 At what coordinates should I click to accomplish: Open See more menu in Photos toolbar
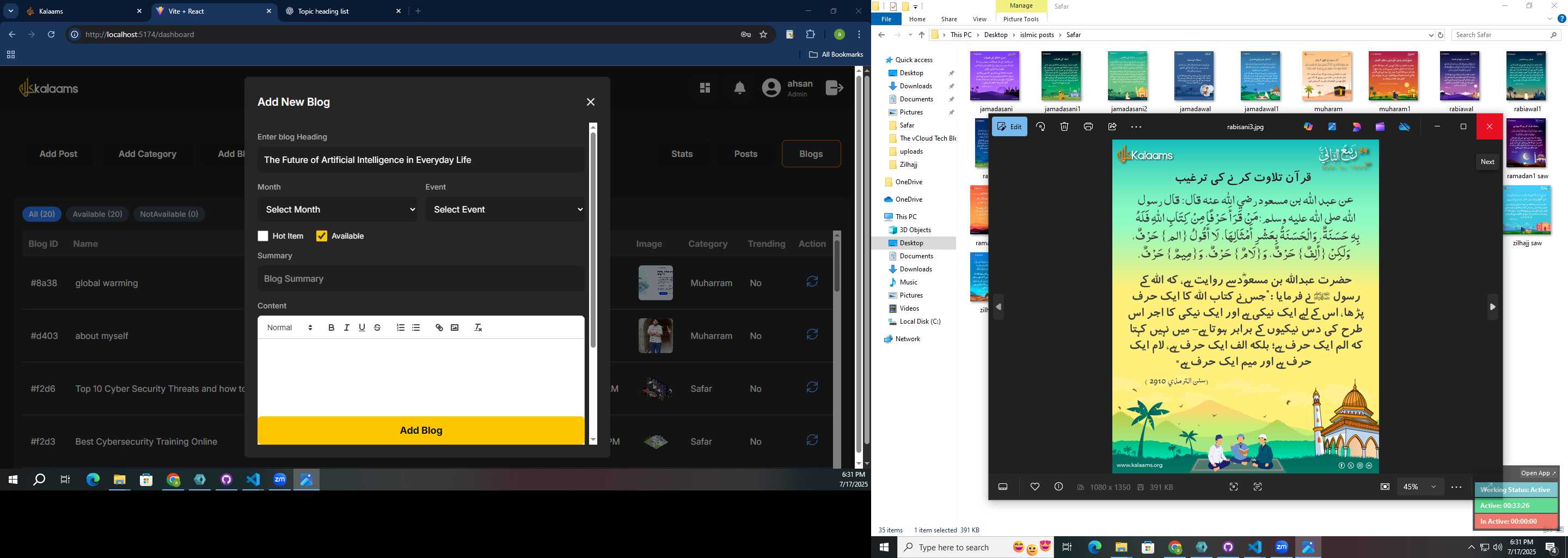pyautogui.click(x=1136, y=127)
